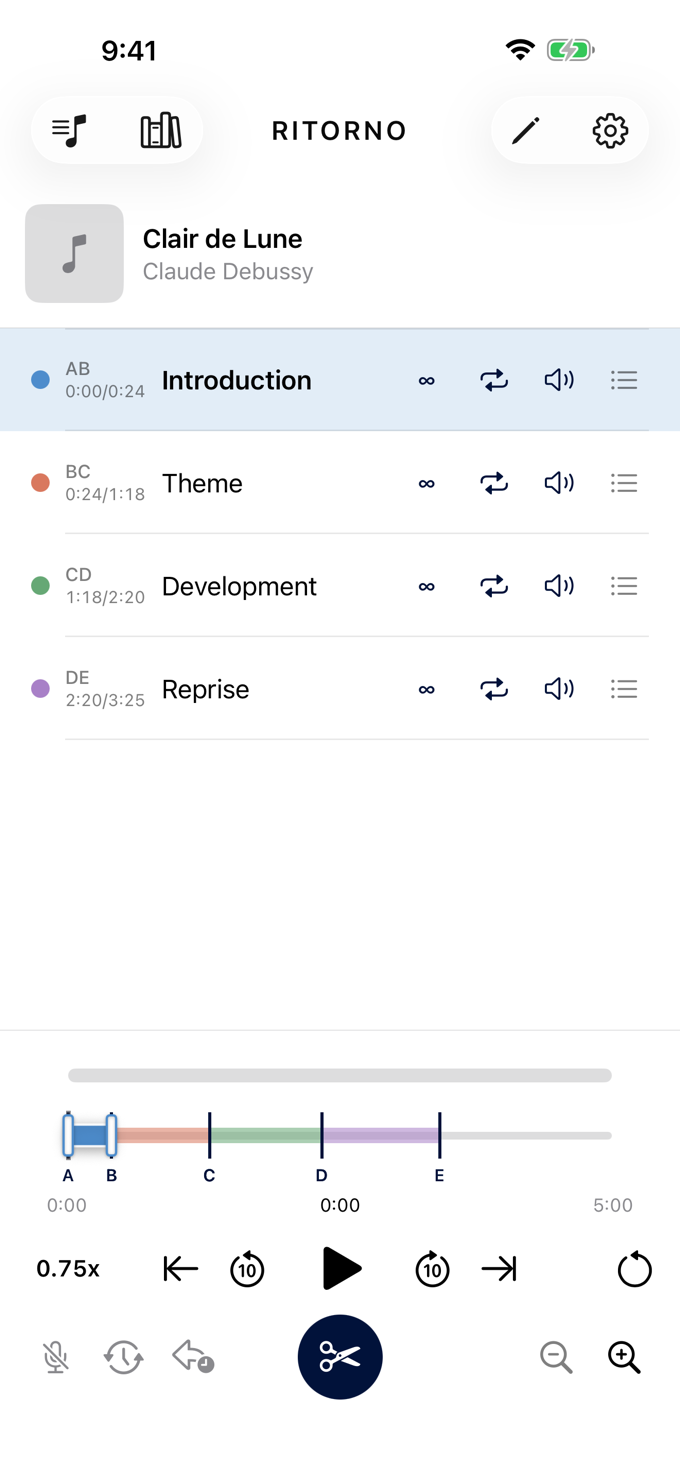Image resolution: width=680 pixels, height=1477 pixels.
Task: Change the 0.75x playback speed
Action: pos(68,1269)
